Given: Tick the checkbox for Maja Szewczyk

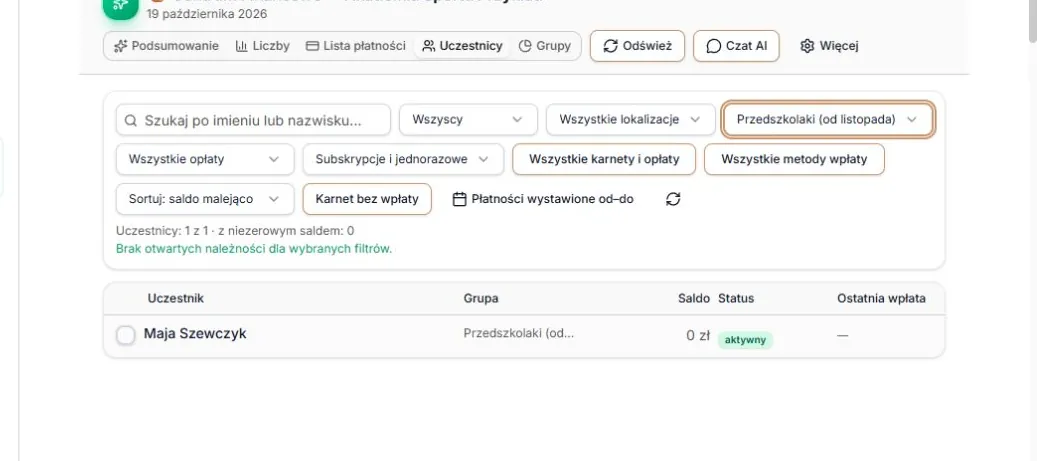Looking at the screenshot, I should (126, 335).
